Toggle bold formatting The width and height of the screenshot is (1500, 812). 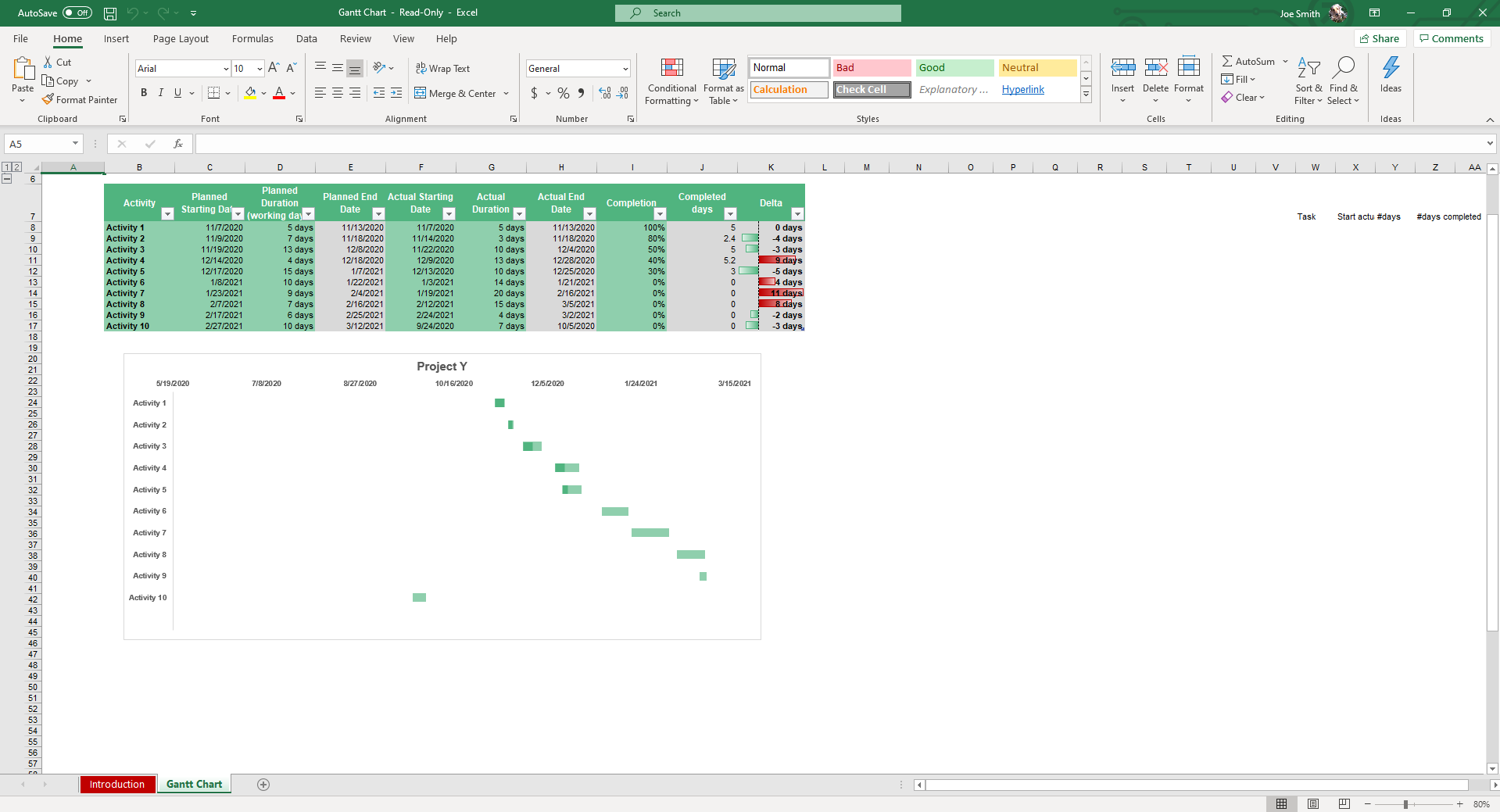coord(143,92)
